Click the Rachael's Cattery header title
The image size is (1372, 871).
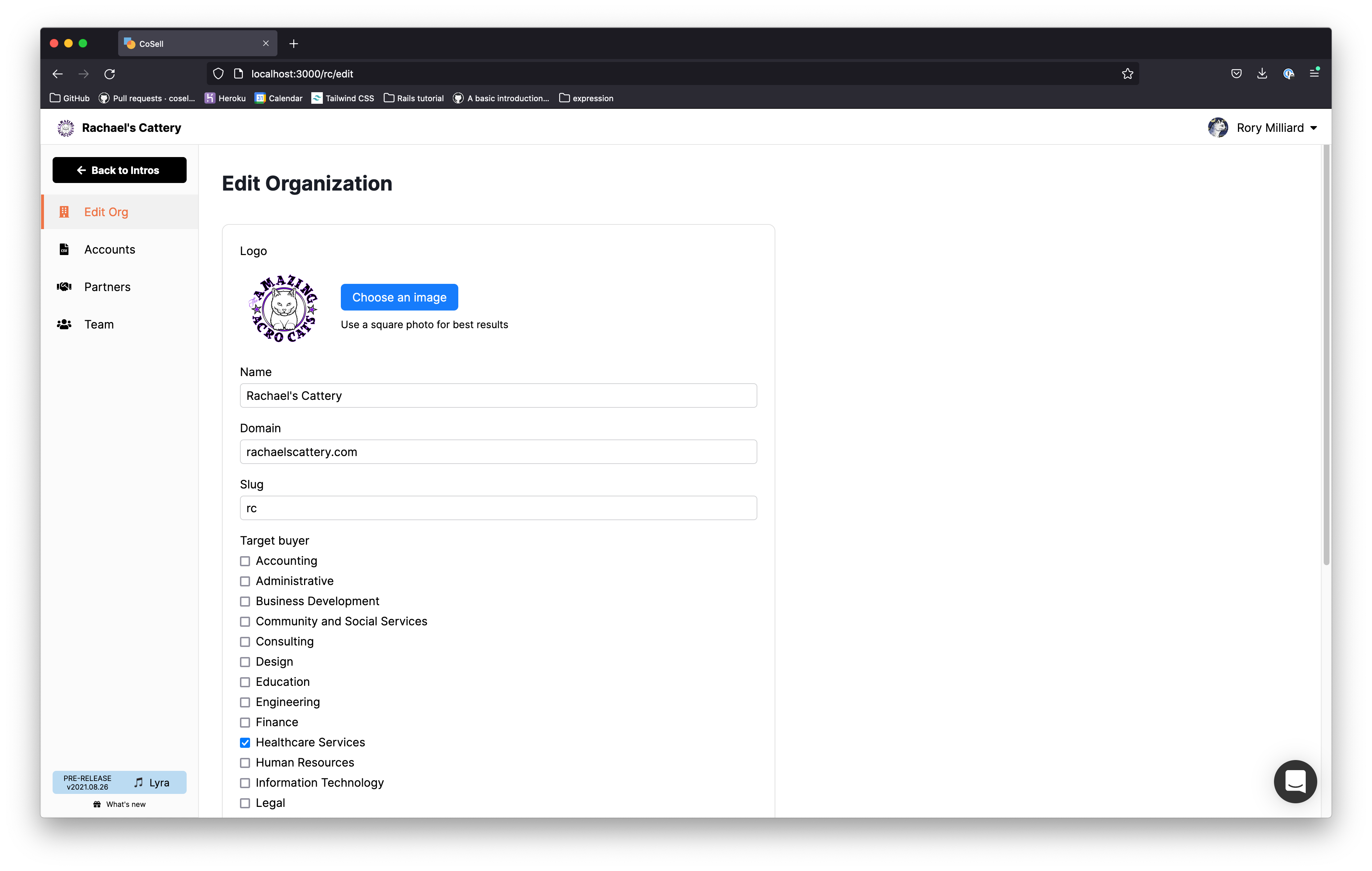coord(132,128)
